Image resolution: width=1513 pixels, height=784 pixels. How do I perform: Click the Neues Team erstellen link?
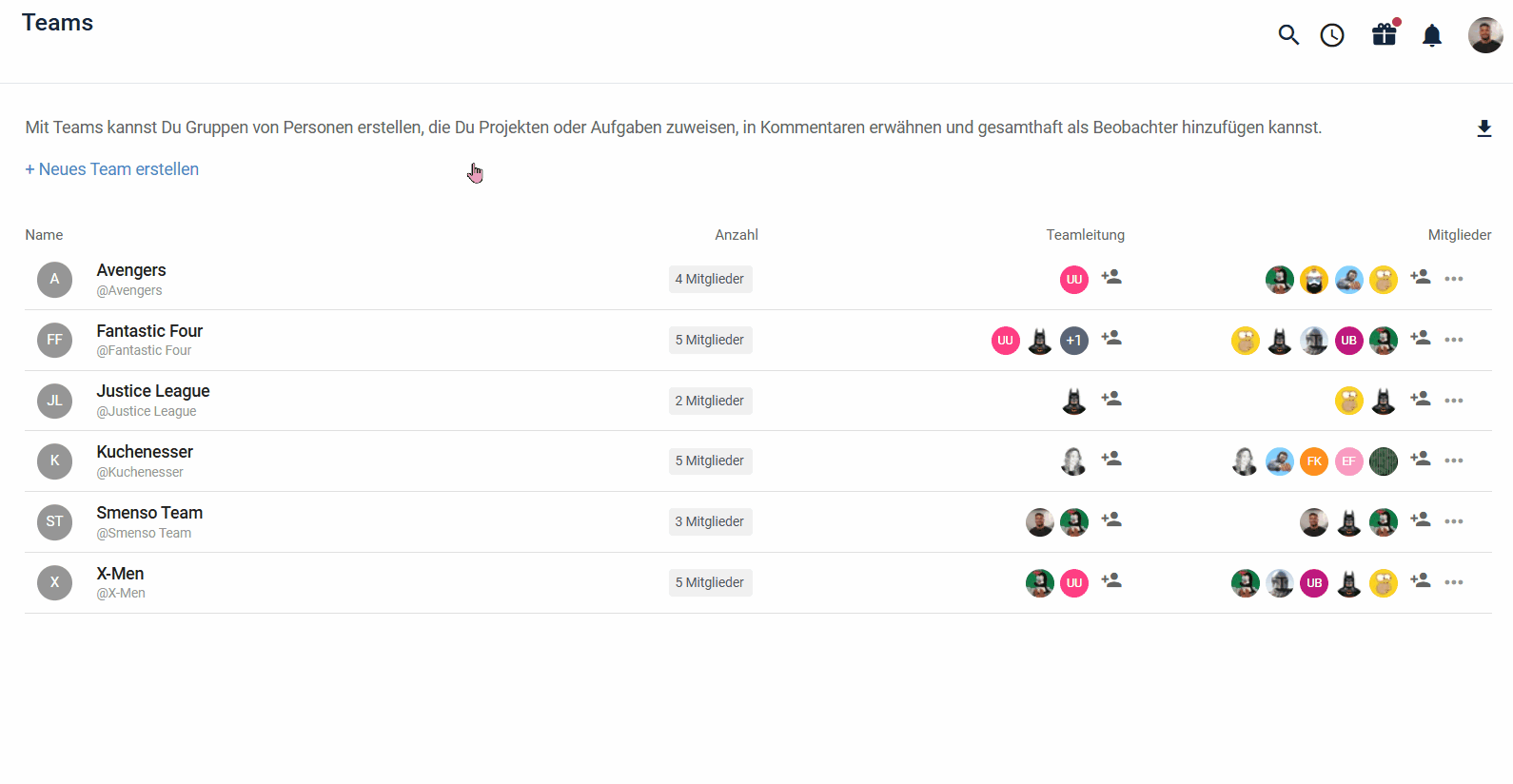(112, 169)
